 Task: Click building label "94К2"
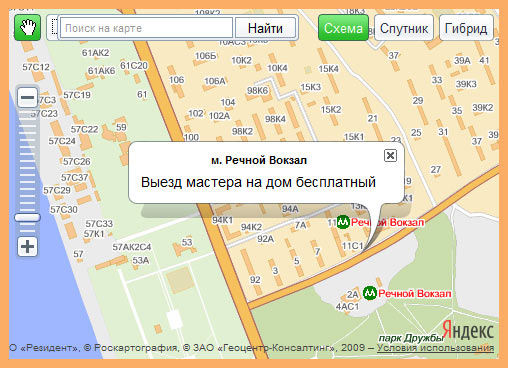tap(251, 227)
